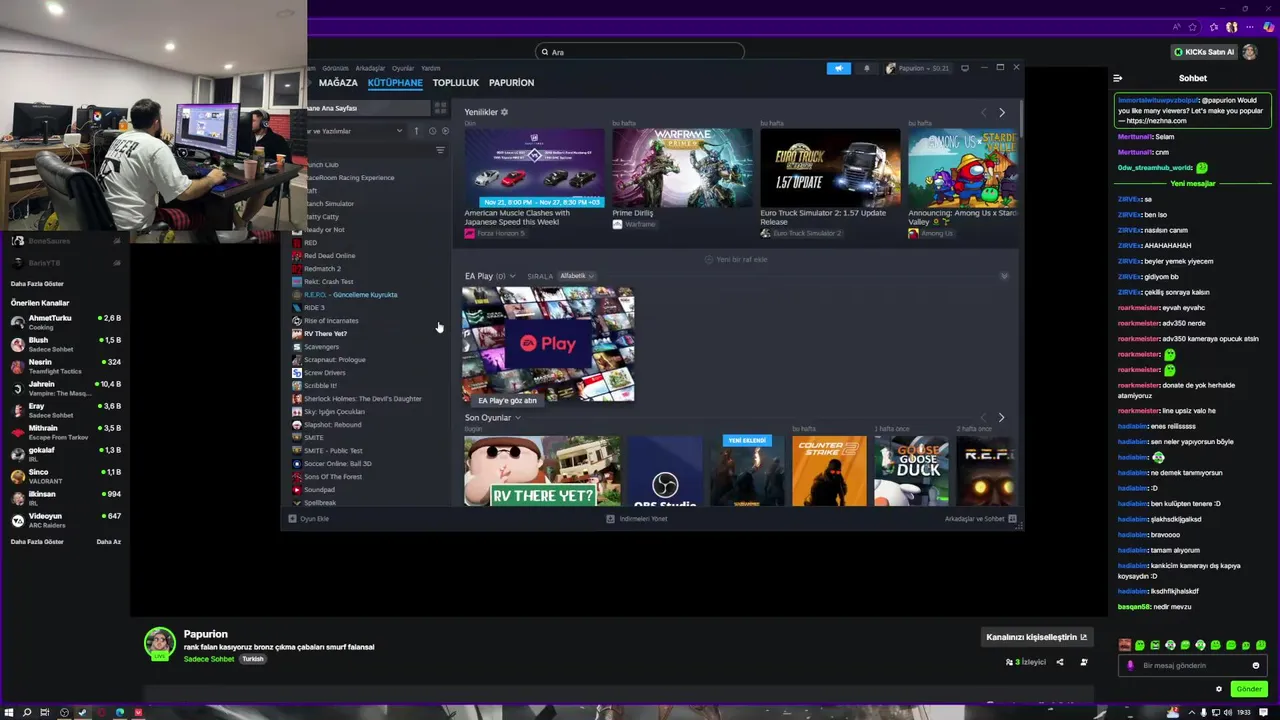Open İndirmeleri Yönet downloads

[637, 518]
